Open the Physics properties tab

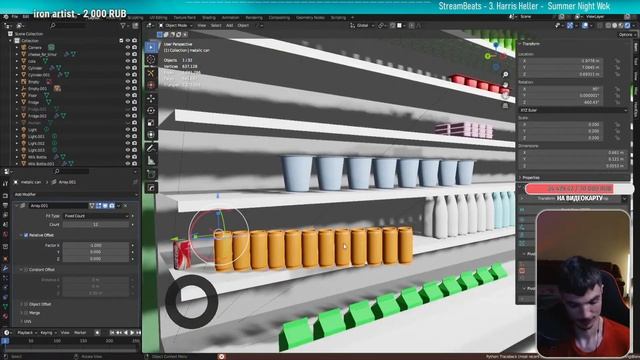tap(5, 287)
